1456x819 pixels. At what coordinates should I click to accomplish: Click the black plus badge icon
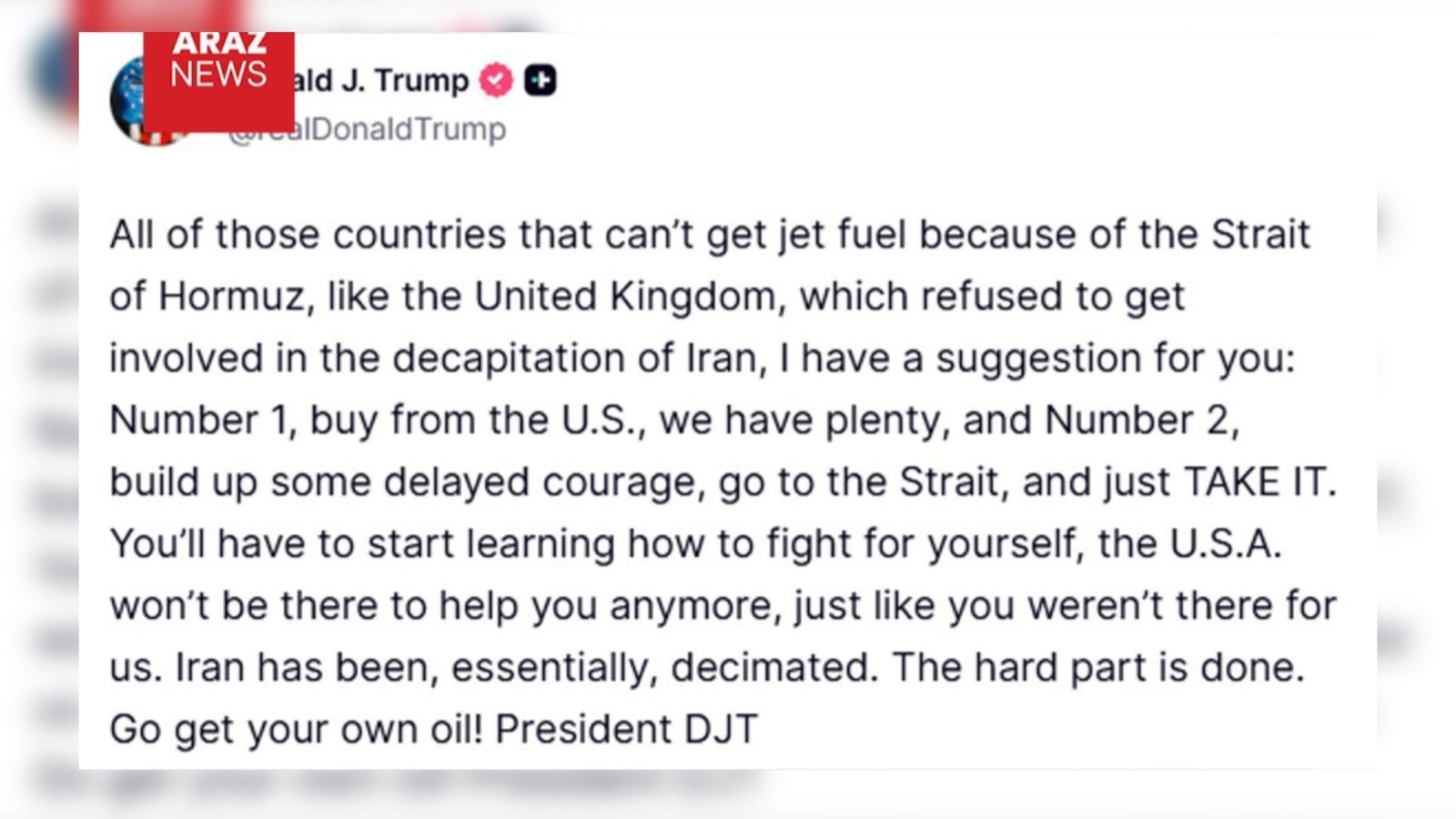(x=541, y=81)
